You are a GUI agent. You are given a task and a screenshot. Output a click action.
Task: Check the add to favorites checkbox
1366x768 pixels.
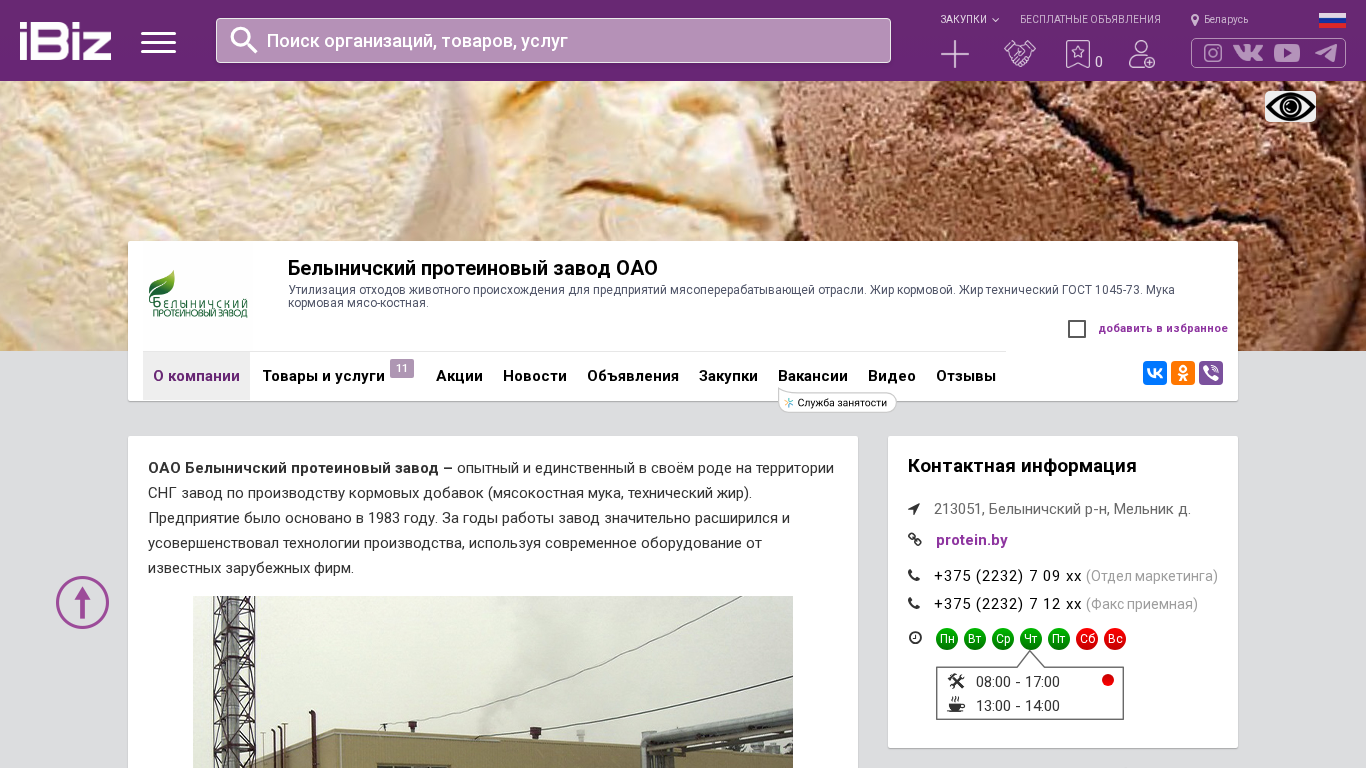coord(1077,329)
